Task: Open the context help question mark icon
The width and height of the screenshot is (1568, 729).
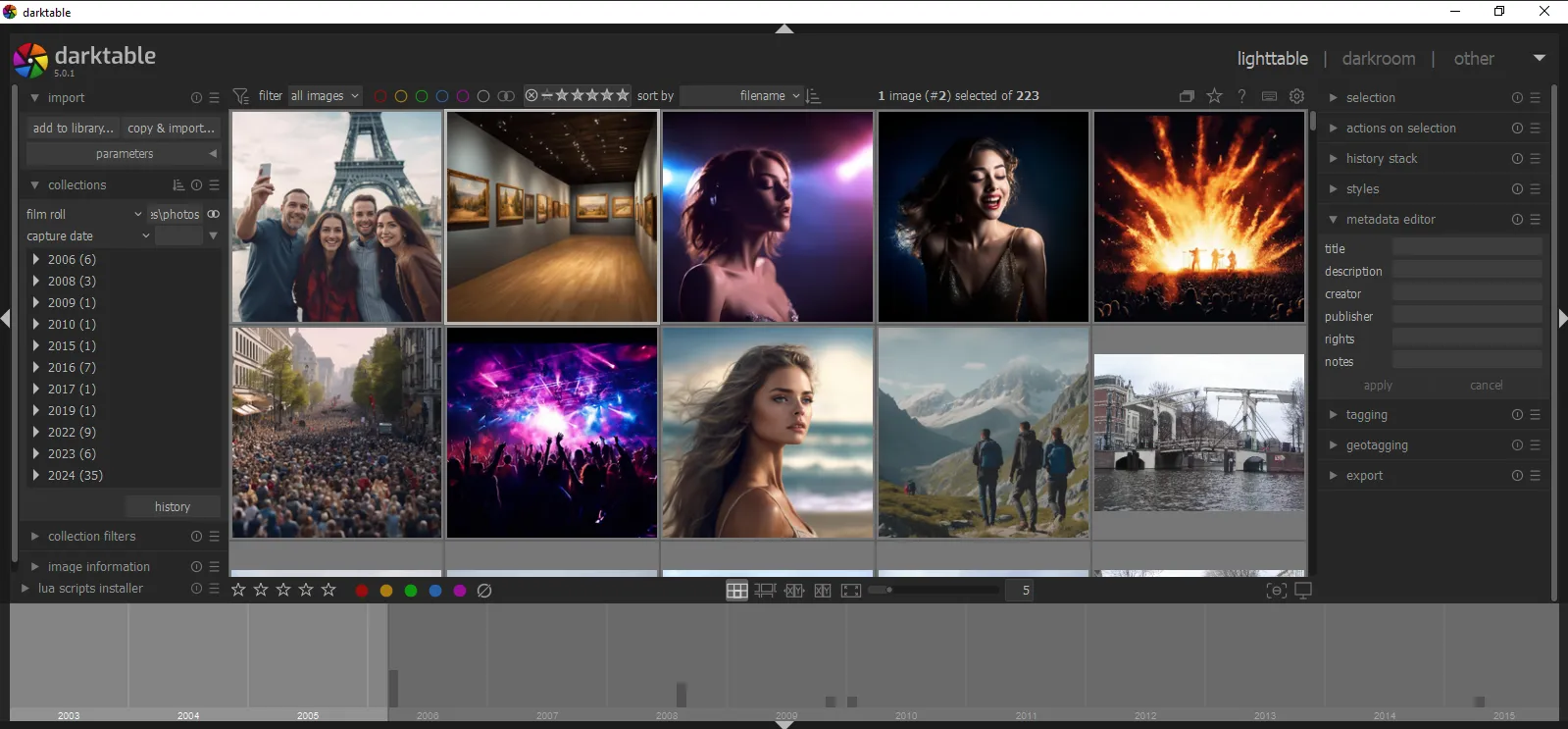Action: (1241, 96)
